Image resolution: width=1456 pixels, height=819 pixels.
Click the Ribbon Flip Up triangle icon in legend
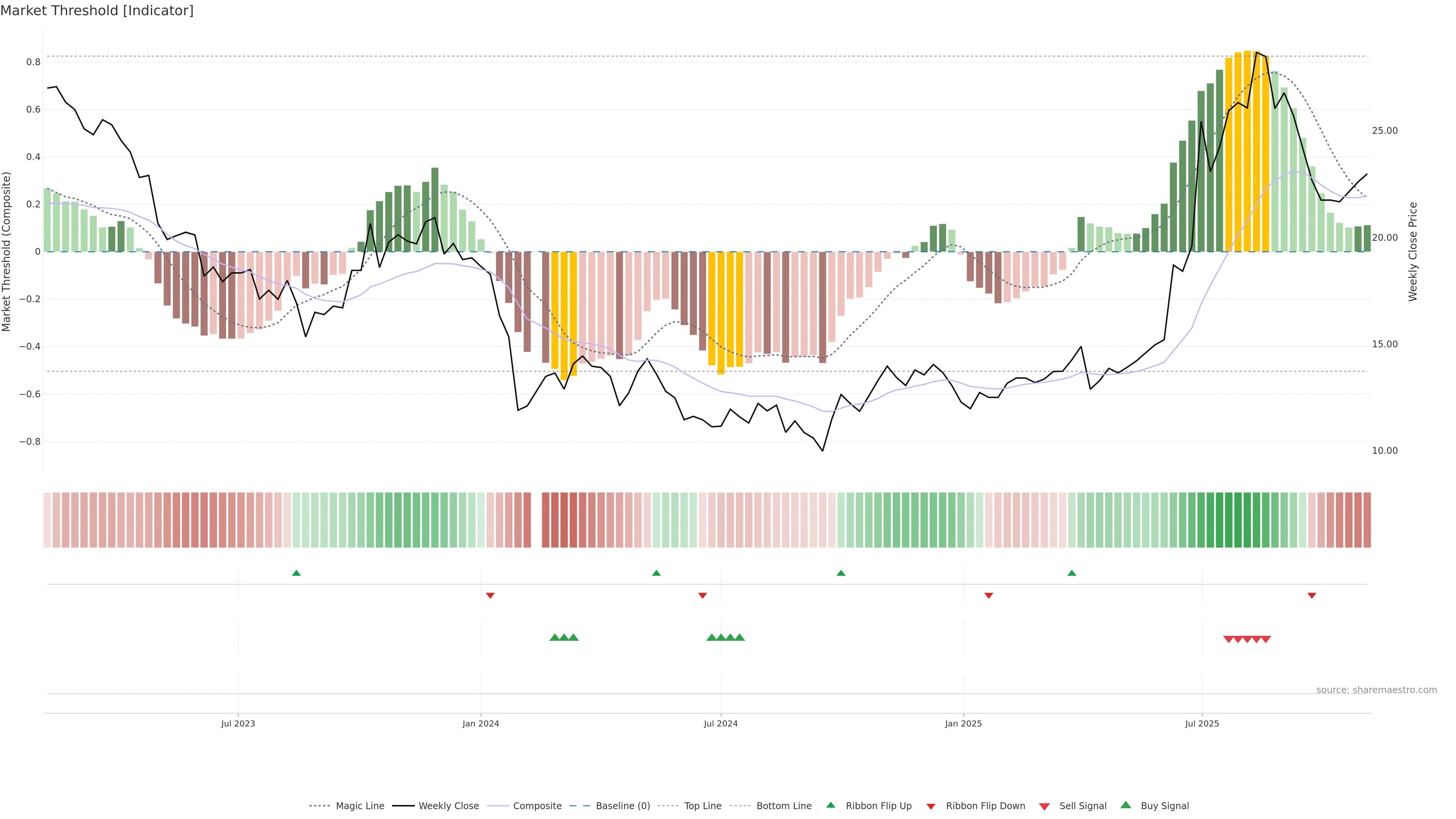(x=830, y=805)
